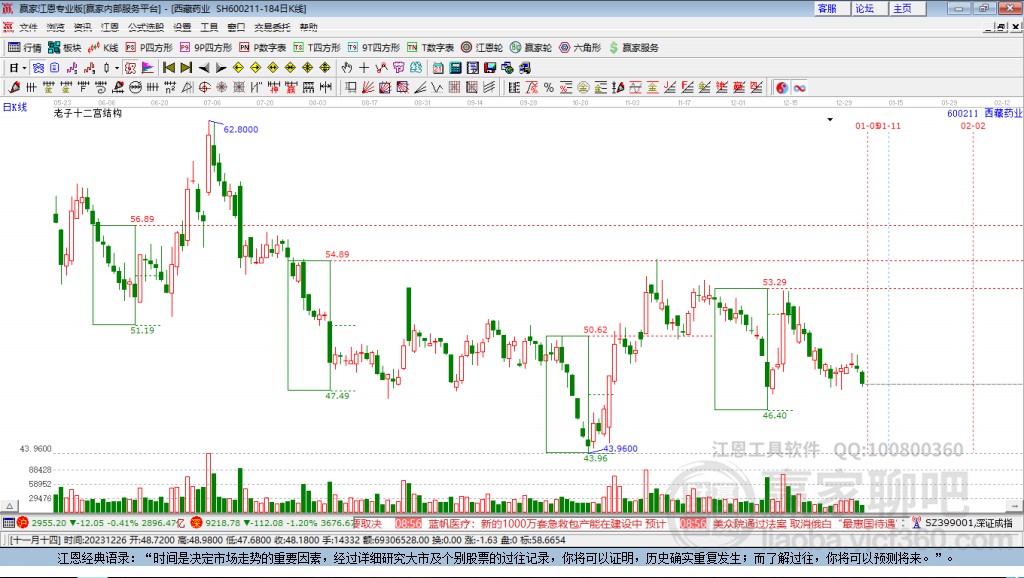Click the 蓝帆医疗 news ticker headline
The width and height of the screenshot is (1024, 578).
tap(546, 523)
